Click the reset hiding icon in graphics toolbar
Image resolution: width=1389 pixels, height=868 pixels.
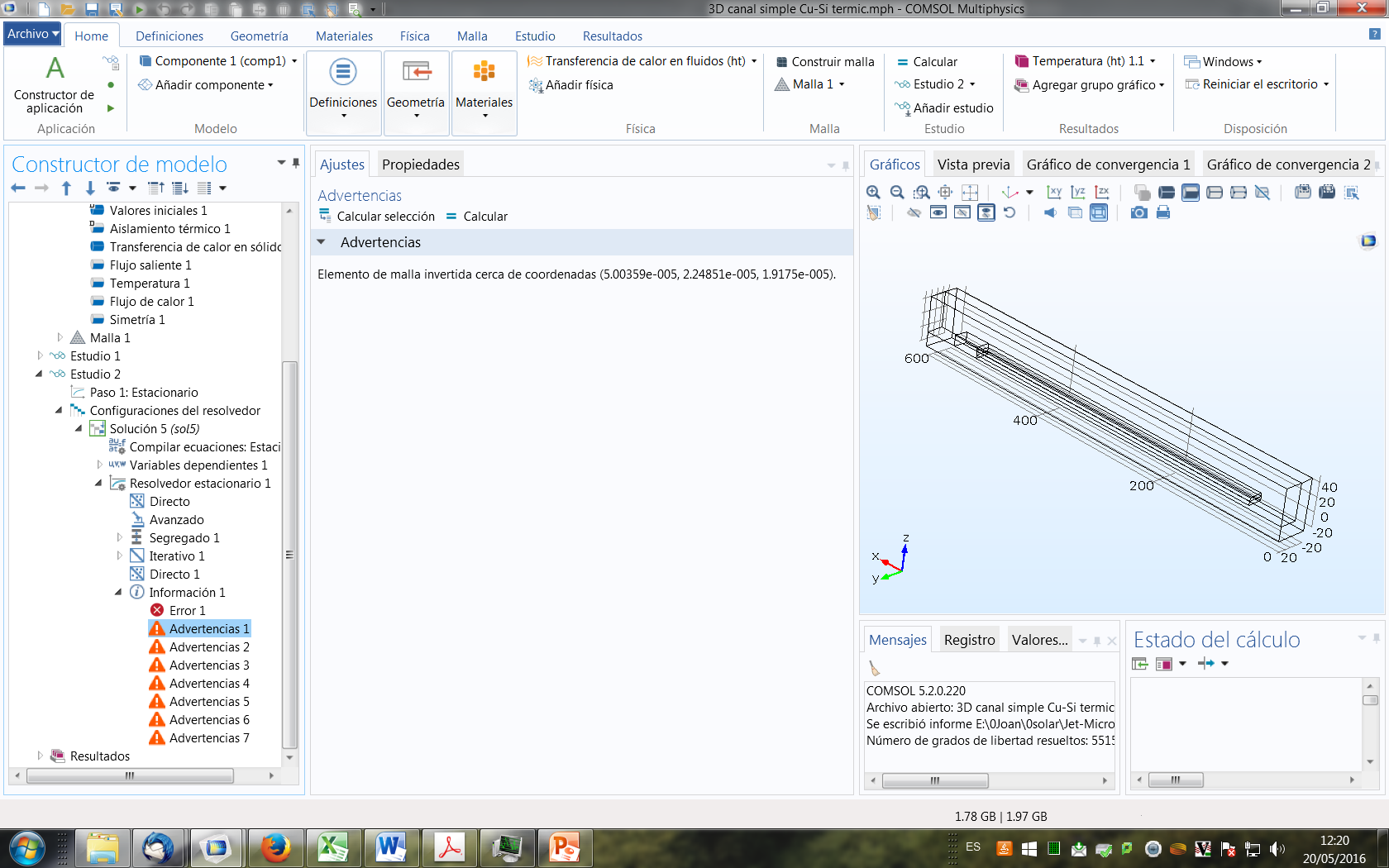(x=1010, y=212)
